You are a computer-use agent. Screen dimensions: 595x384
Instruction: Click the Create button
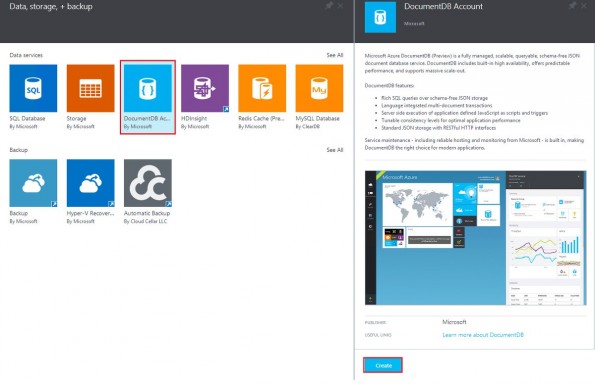pos(383,365)
